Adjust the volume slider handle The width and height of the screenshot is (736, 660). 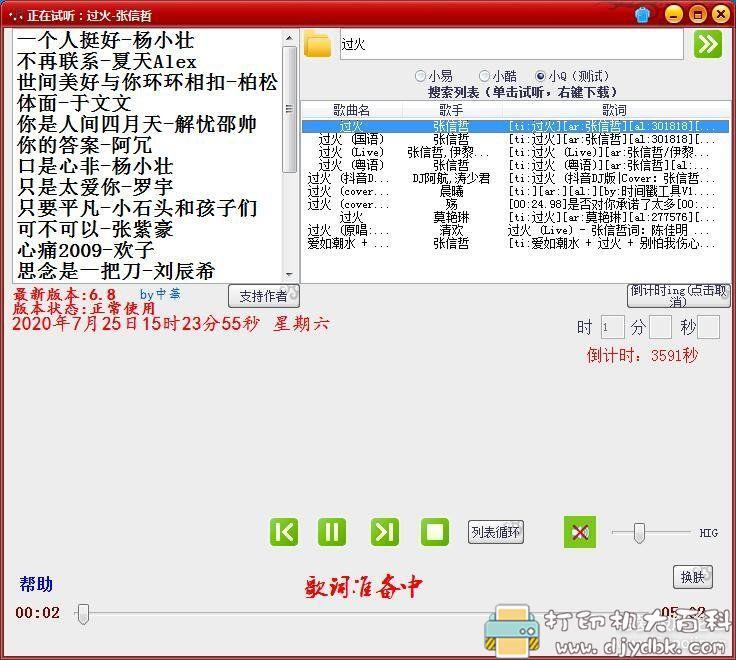coord(639,533)
